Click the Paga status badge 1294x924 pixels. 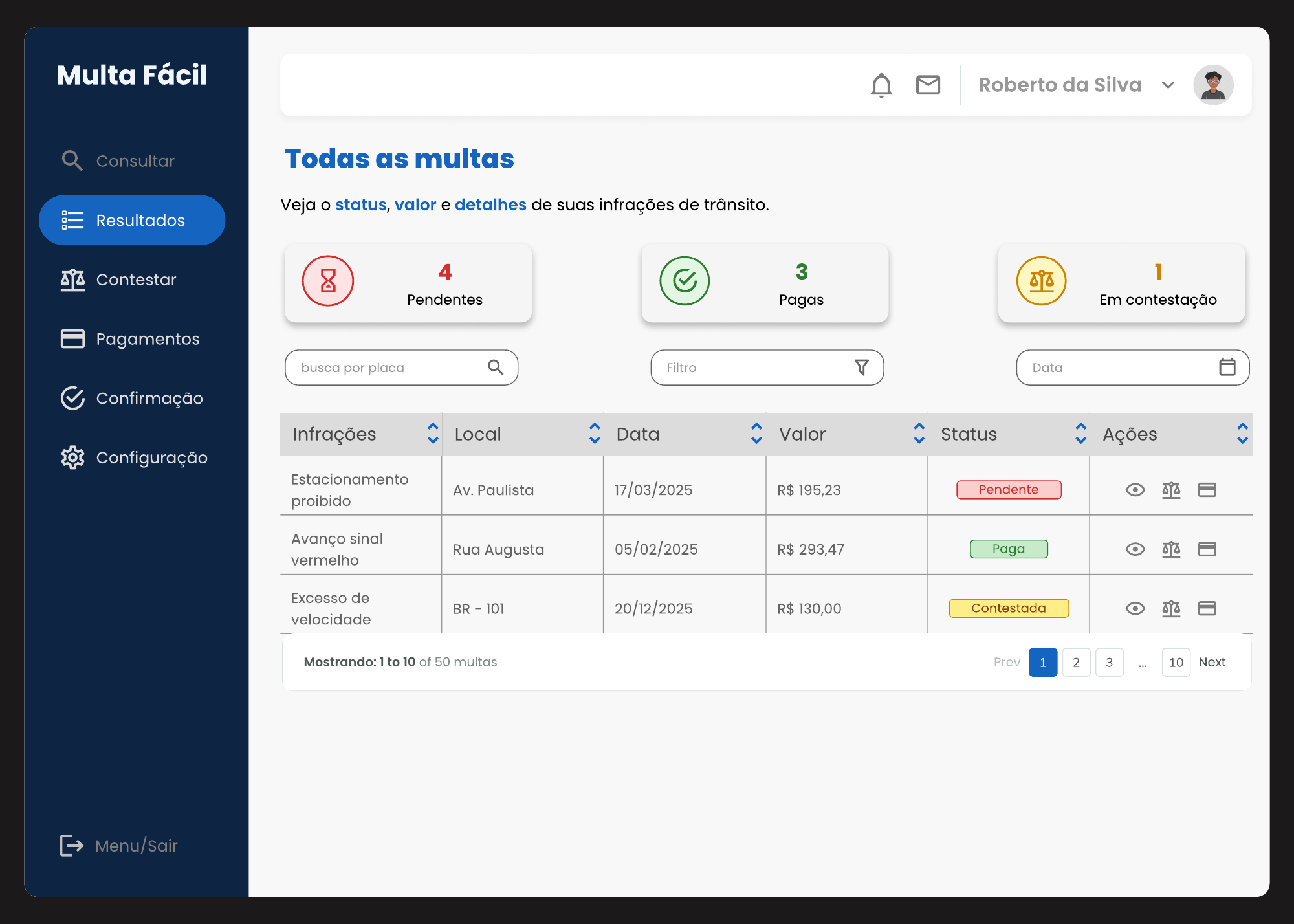[1009, 549]
